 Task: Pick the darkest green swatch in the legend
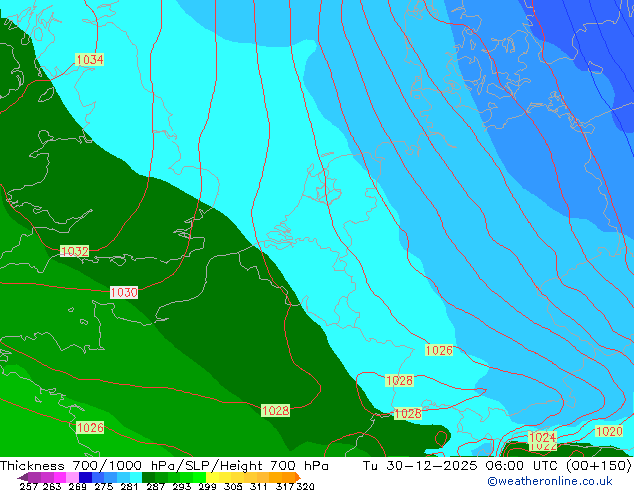point(148,477)
